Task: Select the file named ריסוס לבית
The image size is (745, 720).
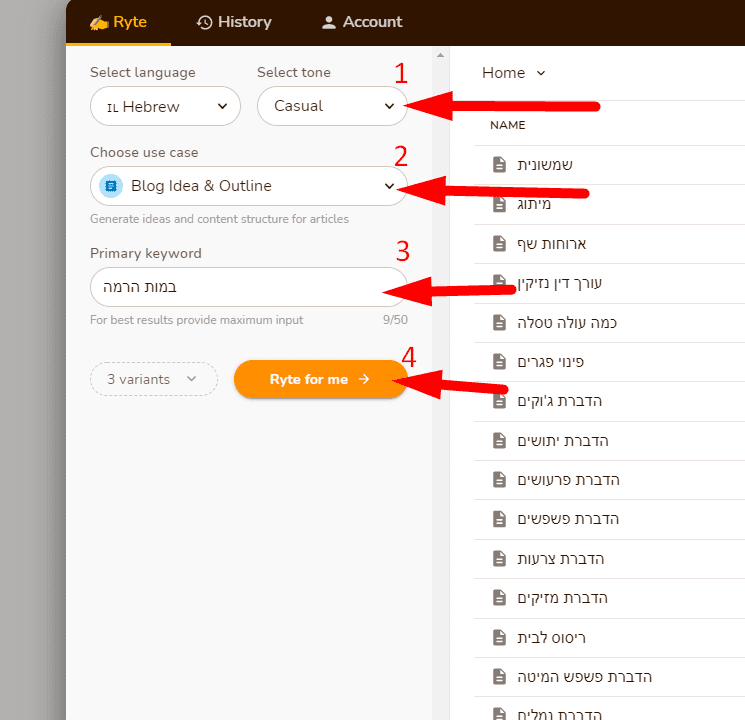Action: (552, 638)
